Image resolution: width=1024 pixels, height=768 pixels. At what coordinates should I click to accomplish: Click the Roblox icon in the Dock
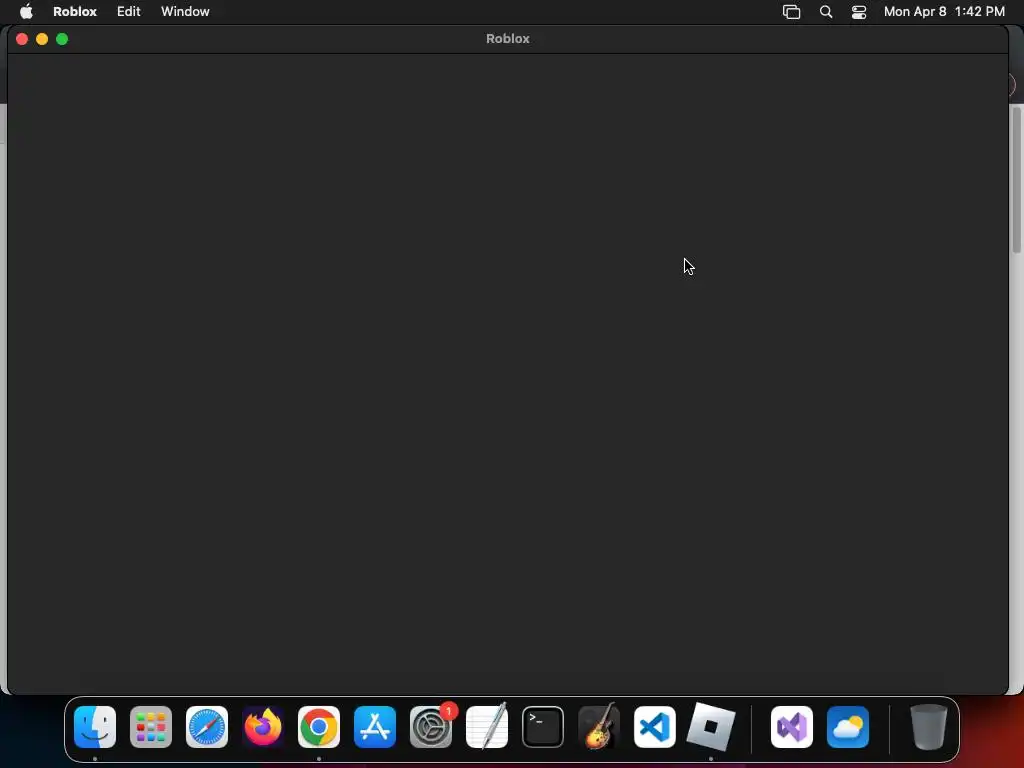[x=711, y=727]
